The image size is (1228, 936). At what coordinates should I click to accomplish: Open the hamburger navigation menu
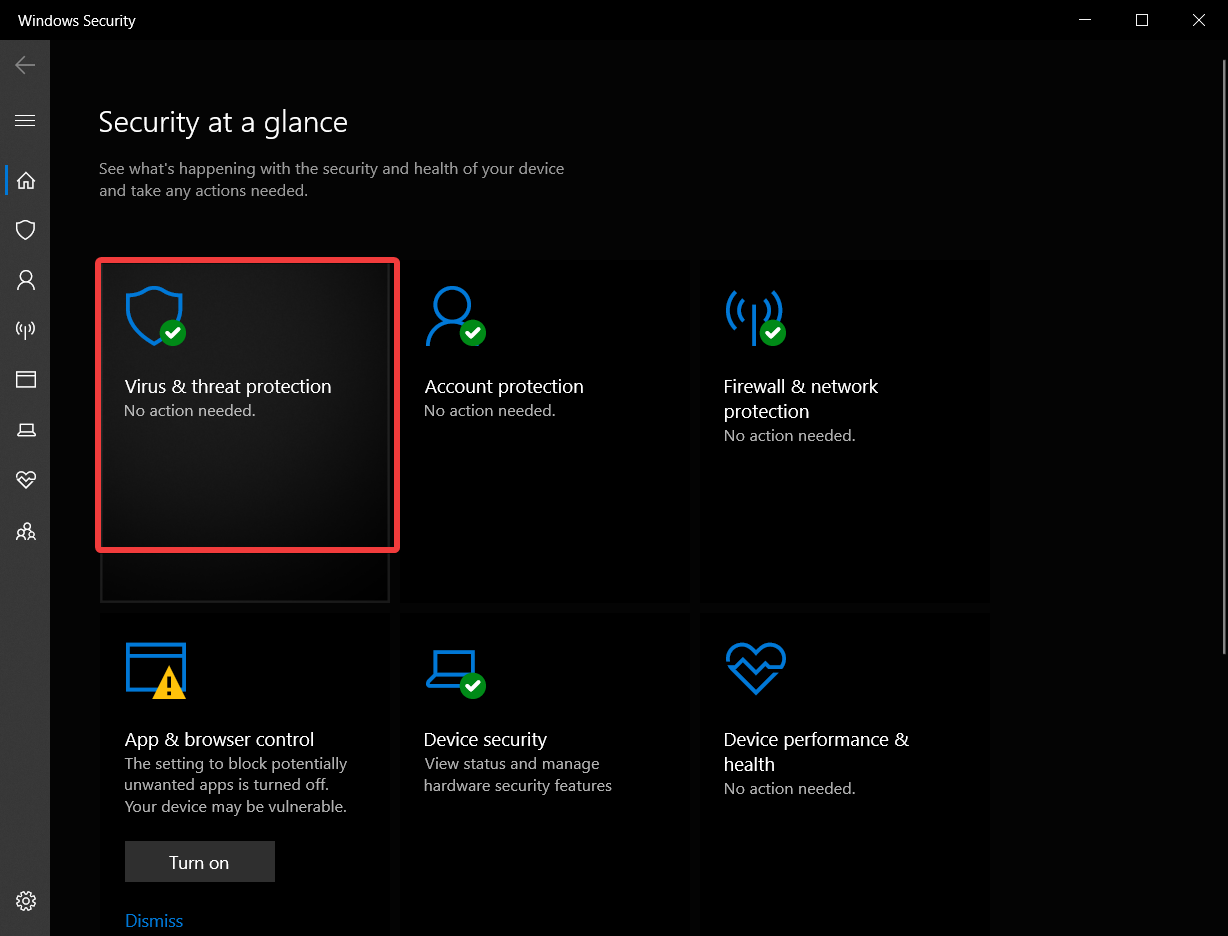coord(25,121)
